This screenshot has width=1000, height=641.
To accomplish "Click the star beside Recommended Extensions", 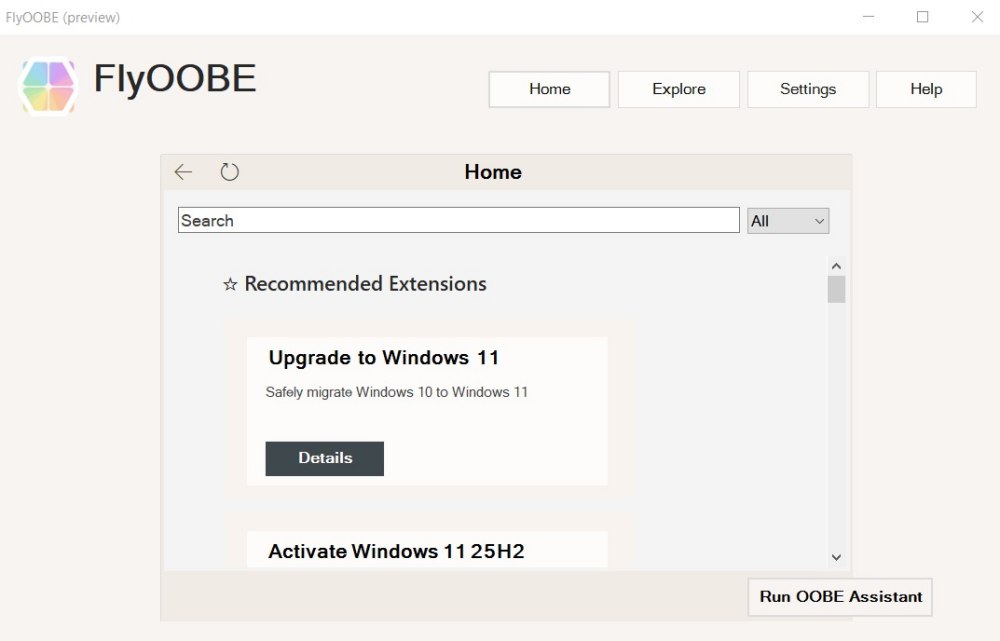I will 230,283.
